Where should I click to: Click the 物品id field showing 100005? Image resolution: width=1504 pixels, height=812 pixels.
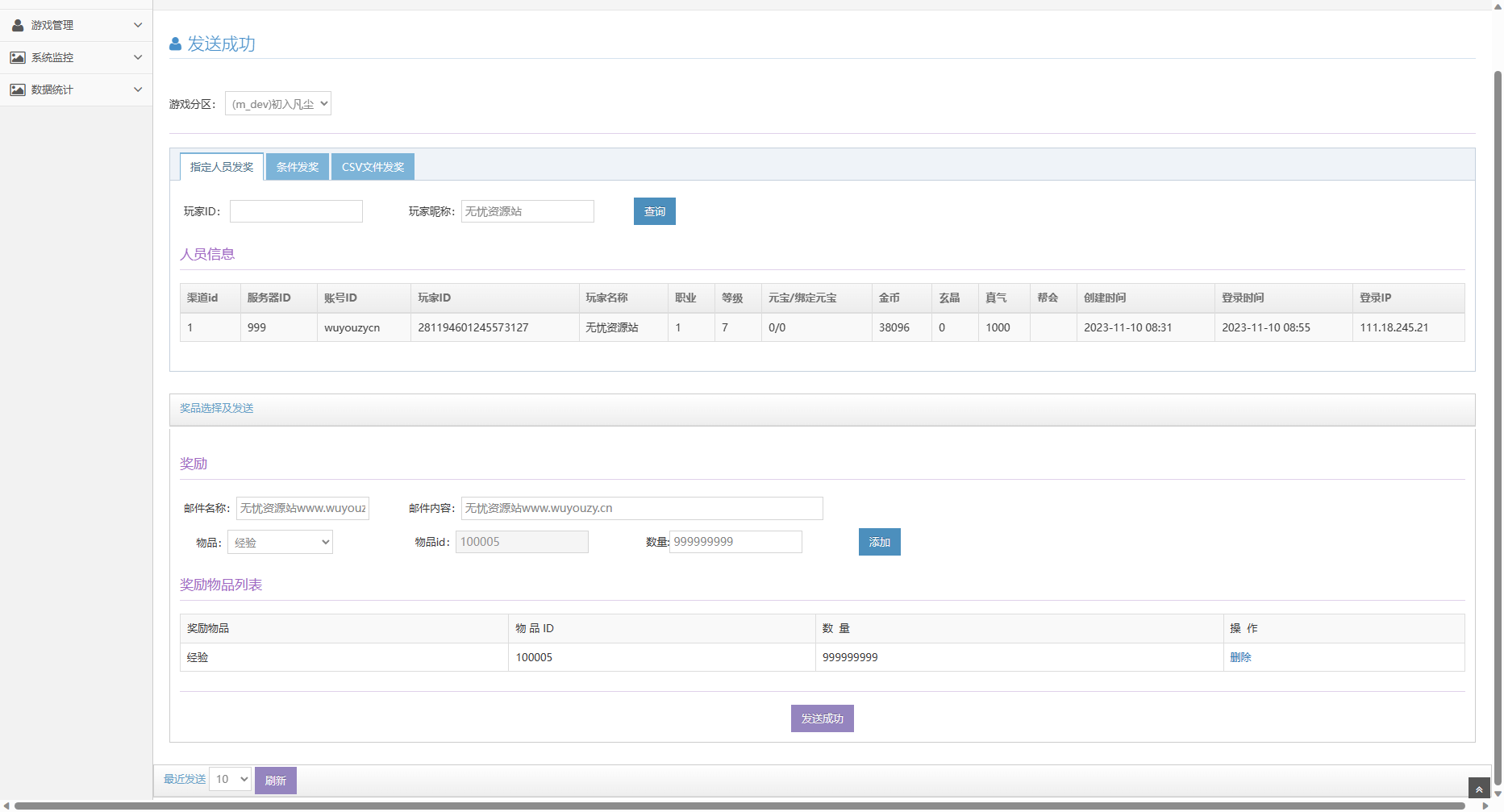tap(522, 542)
